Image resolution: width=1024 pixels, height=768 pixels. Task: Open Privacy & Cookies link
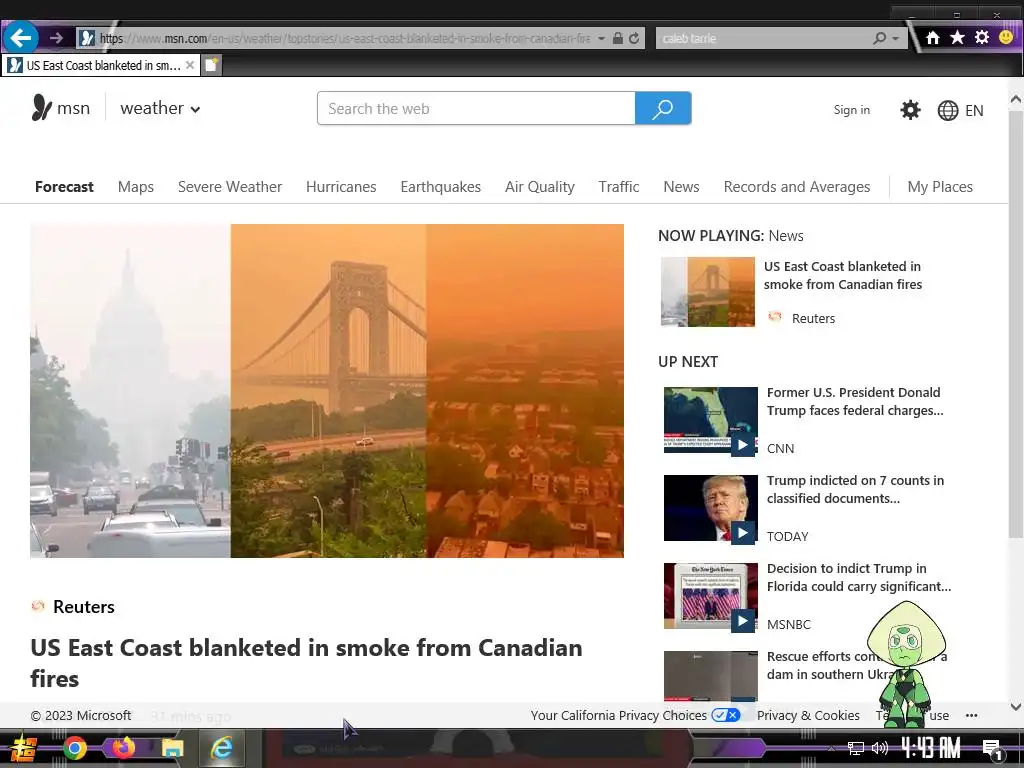point(808,715)
